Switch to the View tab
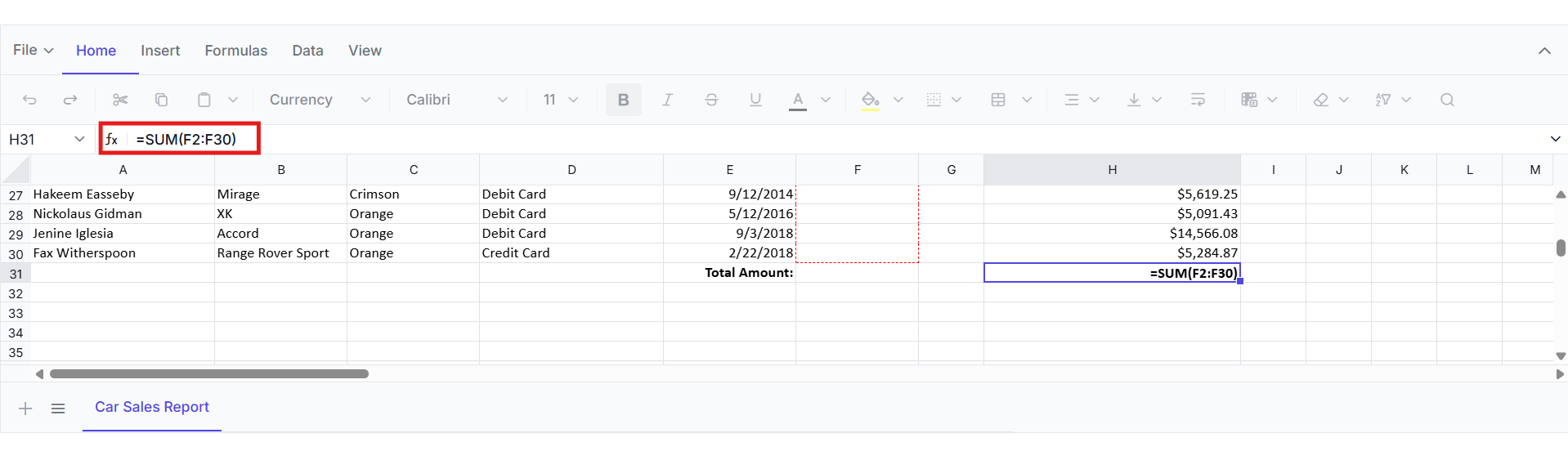1568x460 pixels. 365,51
